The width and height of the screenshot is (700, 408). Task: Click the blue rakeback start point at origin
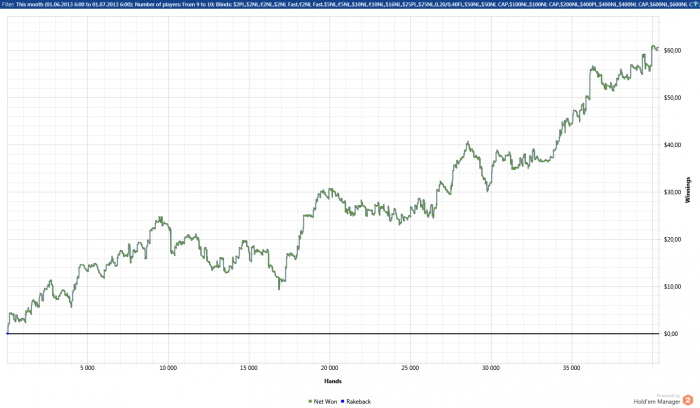tap(8, 333)
